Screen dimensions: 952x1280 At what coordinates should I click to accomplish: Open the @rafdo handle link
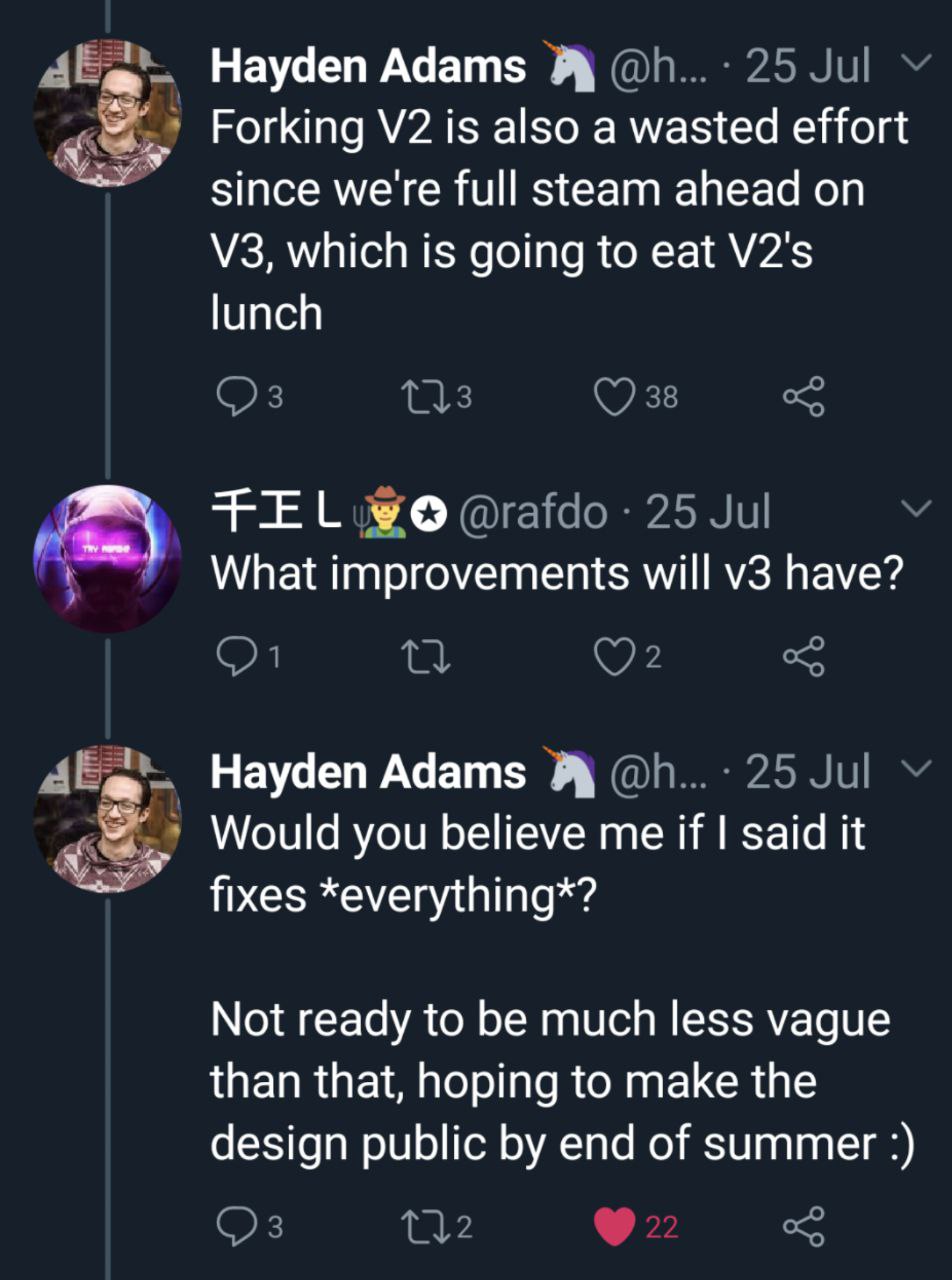click(x=533, y=513)
